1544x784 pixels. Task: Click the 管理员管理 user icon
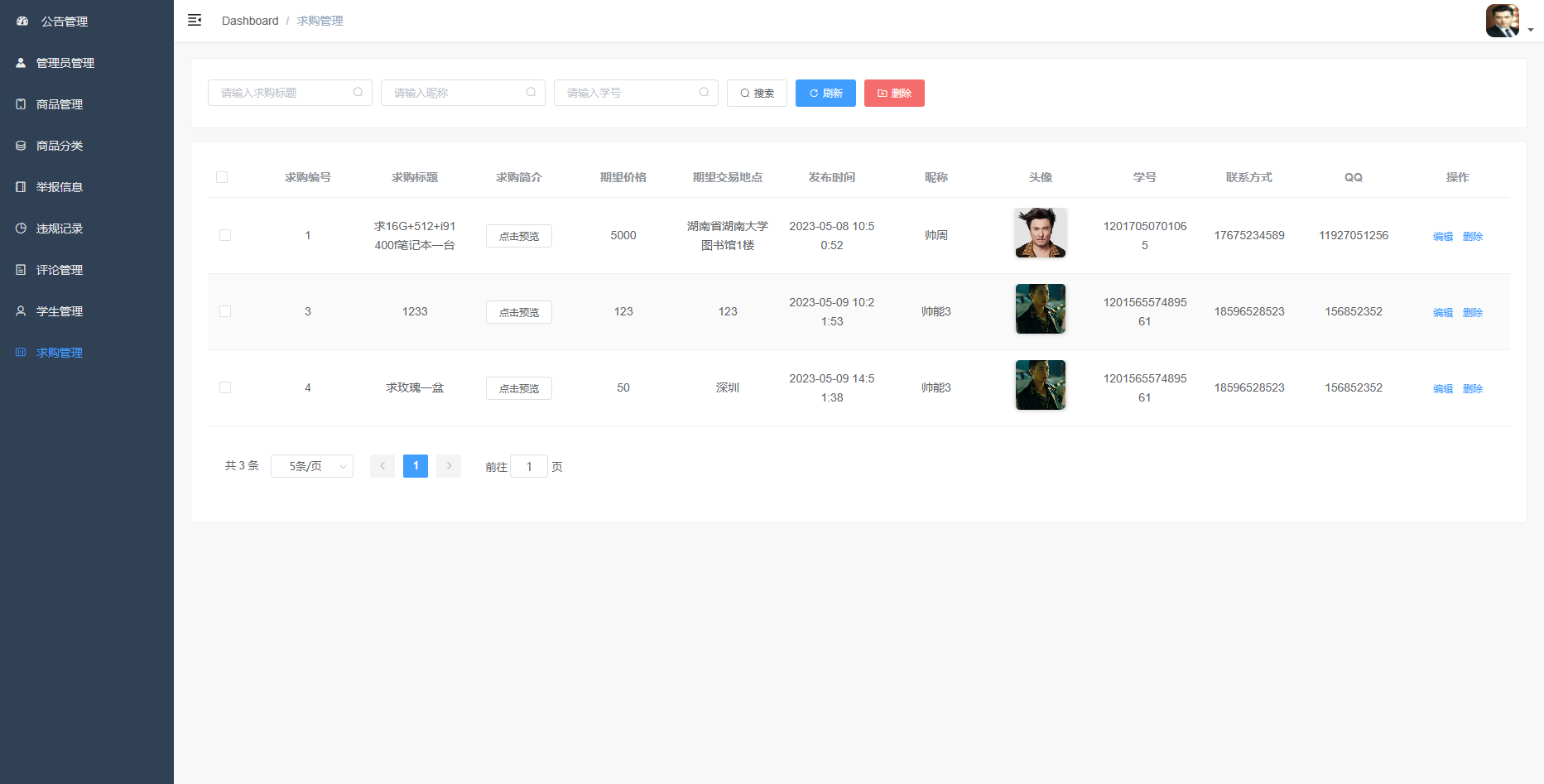click(x=20, y=62)
